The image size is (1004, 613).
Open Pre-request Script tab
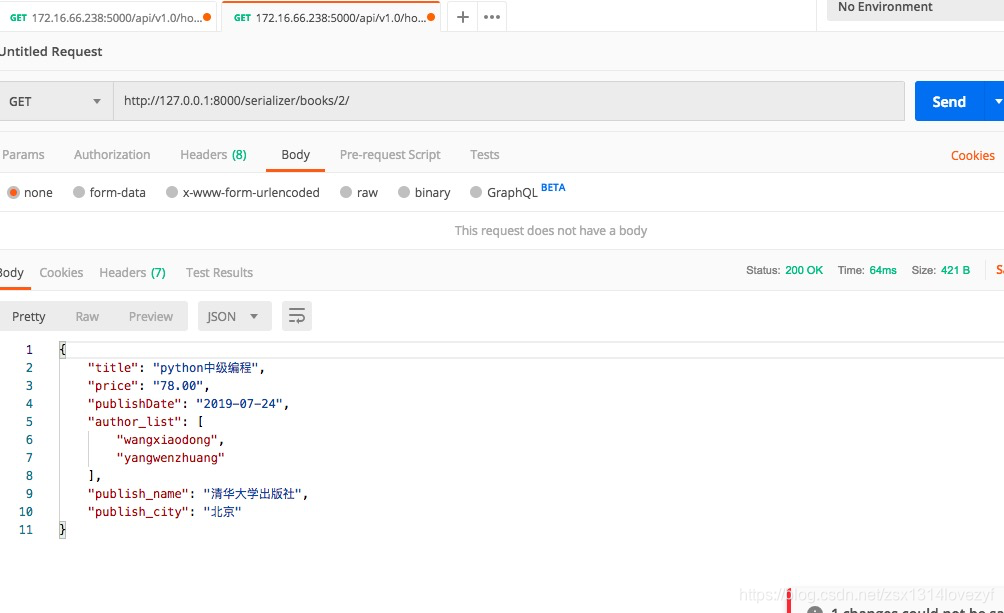(x=390, y=154)
